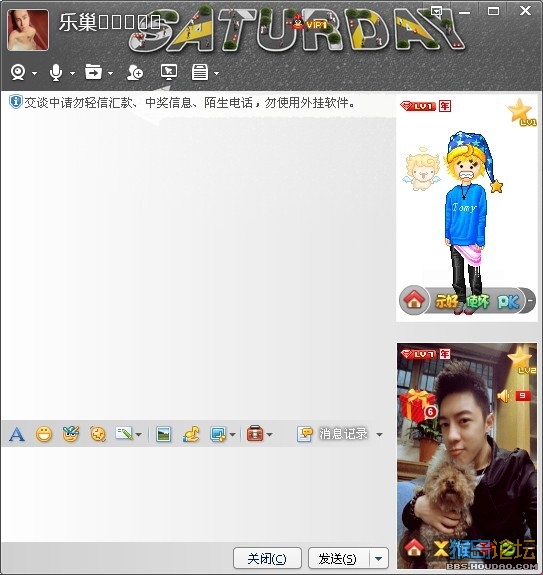543x575 pixels.
Task: Send a file with the folder transfer icon
Action: (x=93, y=72)
